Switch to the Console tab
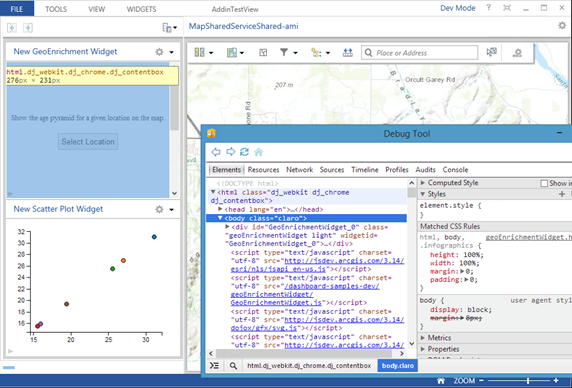This screenshot has width=572, height=388. coord(455,170)
